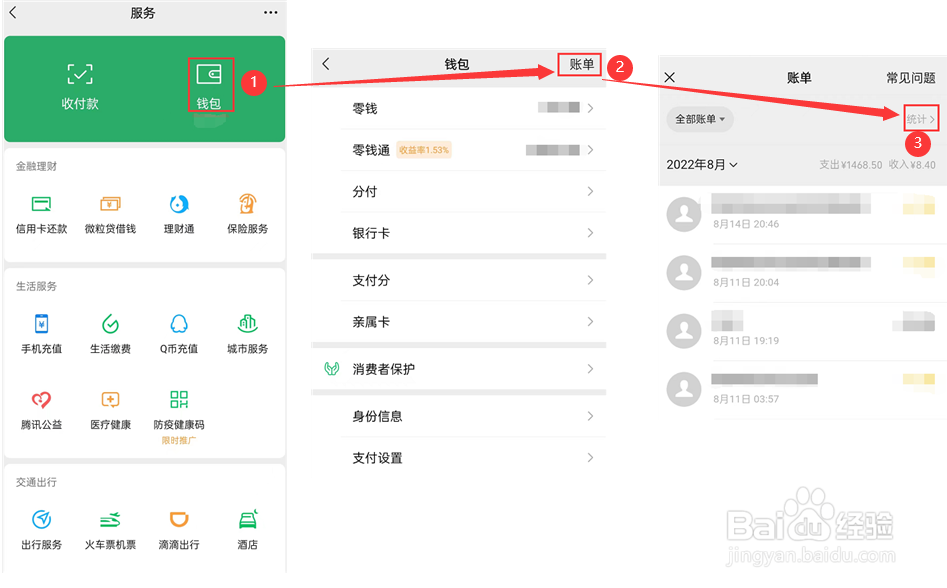Expand the 全部账单 bill filter dropdown

pyautogui.click(x=700, y=119)
